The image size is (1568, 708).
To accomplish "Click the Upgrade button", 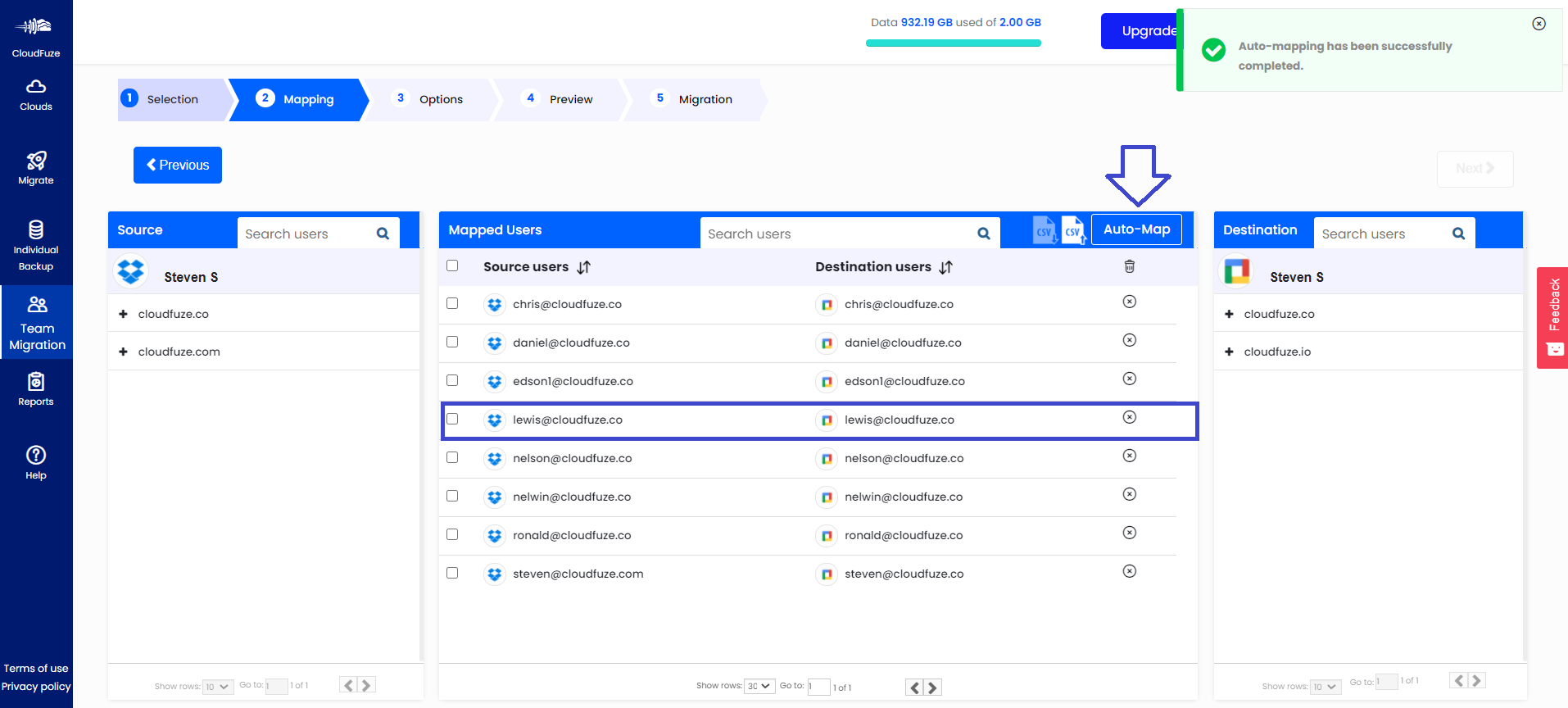I will [1140, 31].
